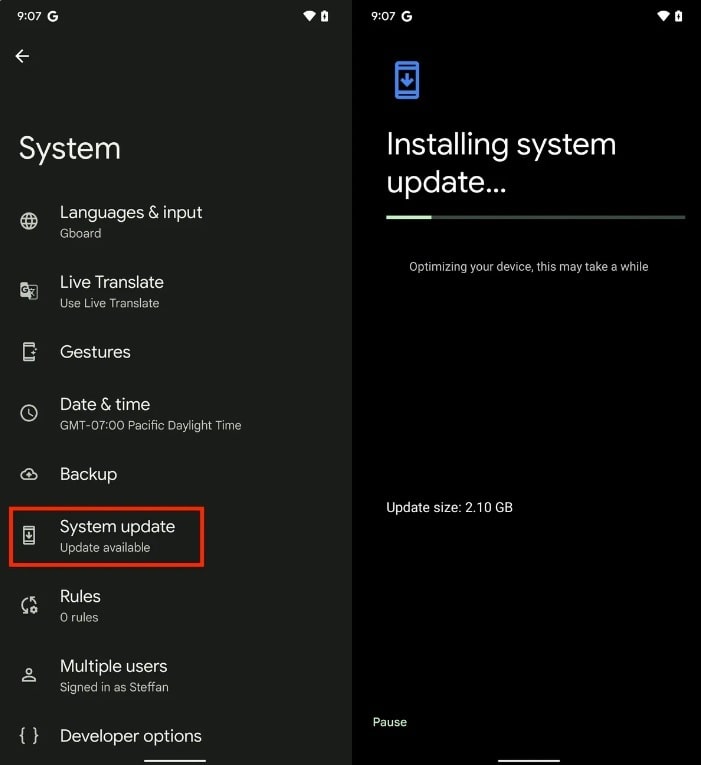Open Languages & input settings

[176, 222]
